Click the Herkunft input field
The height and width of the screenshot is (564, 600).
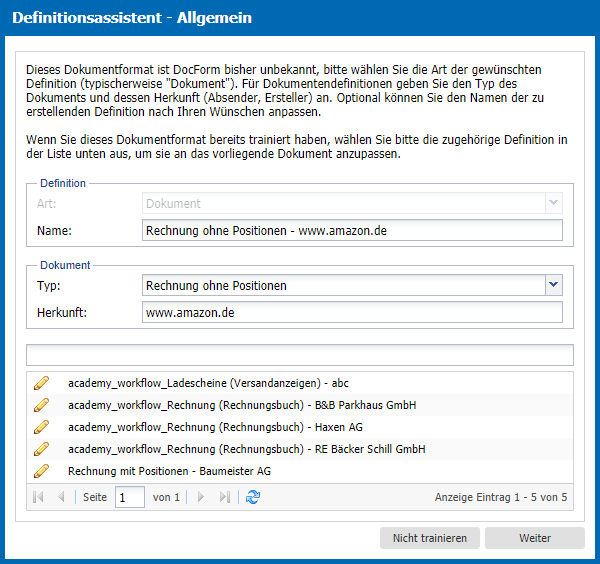[x=352, y=312]
